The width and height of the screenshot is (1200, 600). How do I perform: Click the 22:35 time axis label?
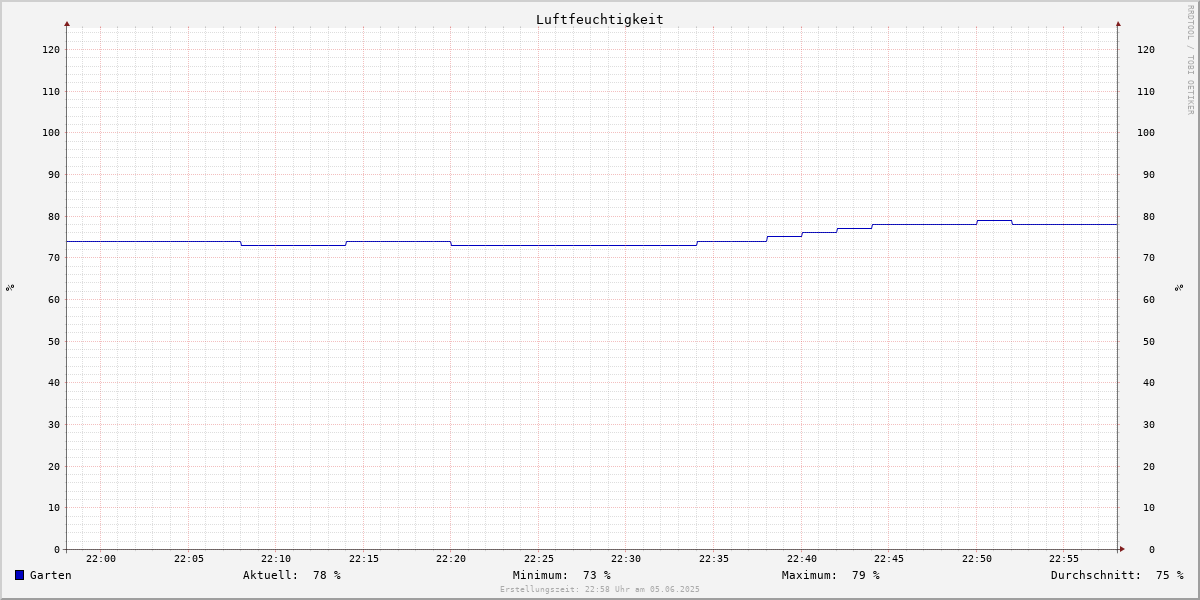(x=714, y=559)
